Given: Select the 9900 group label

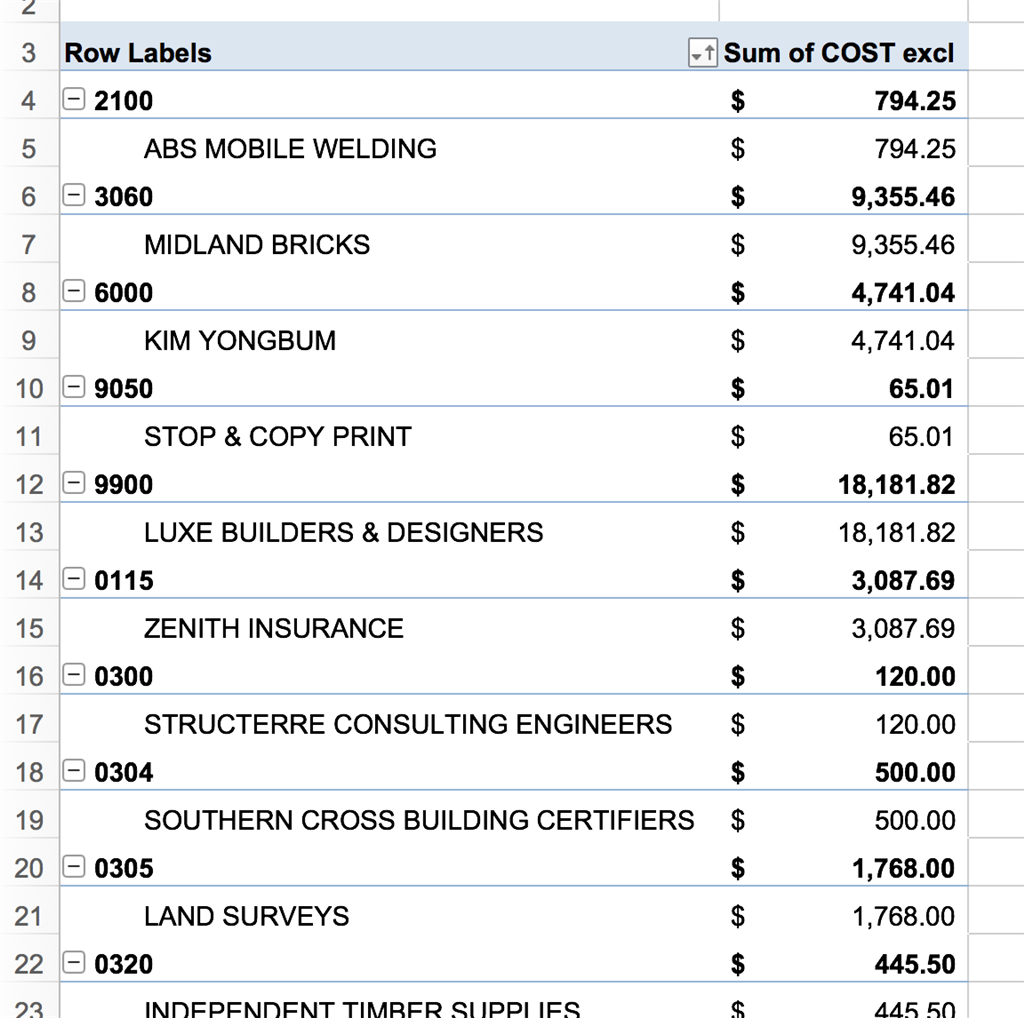Looking at the screenshot, I should click(123, 485).
